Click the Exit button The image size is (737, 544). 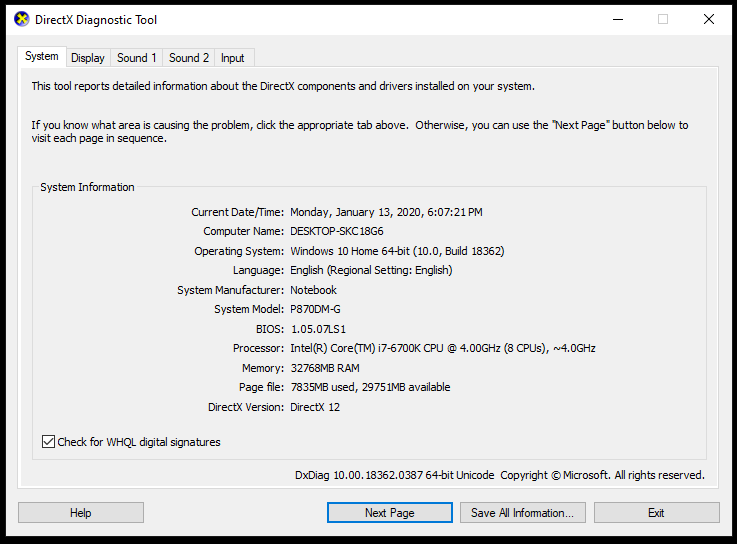click(657, 512)
